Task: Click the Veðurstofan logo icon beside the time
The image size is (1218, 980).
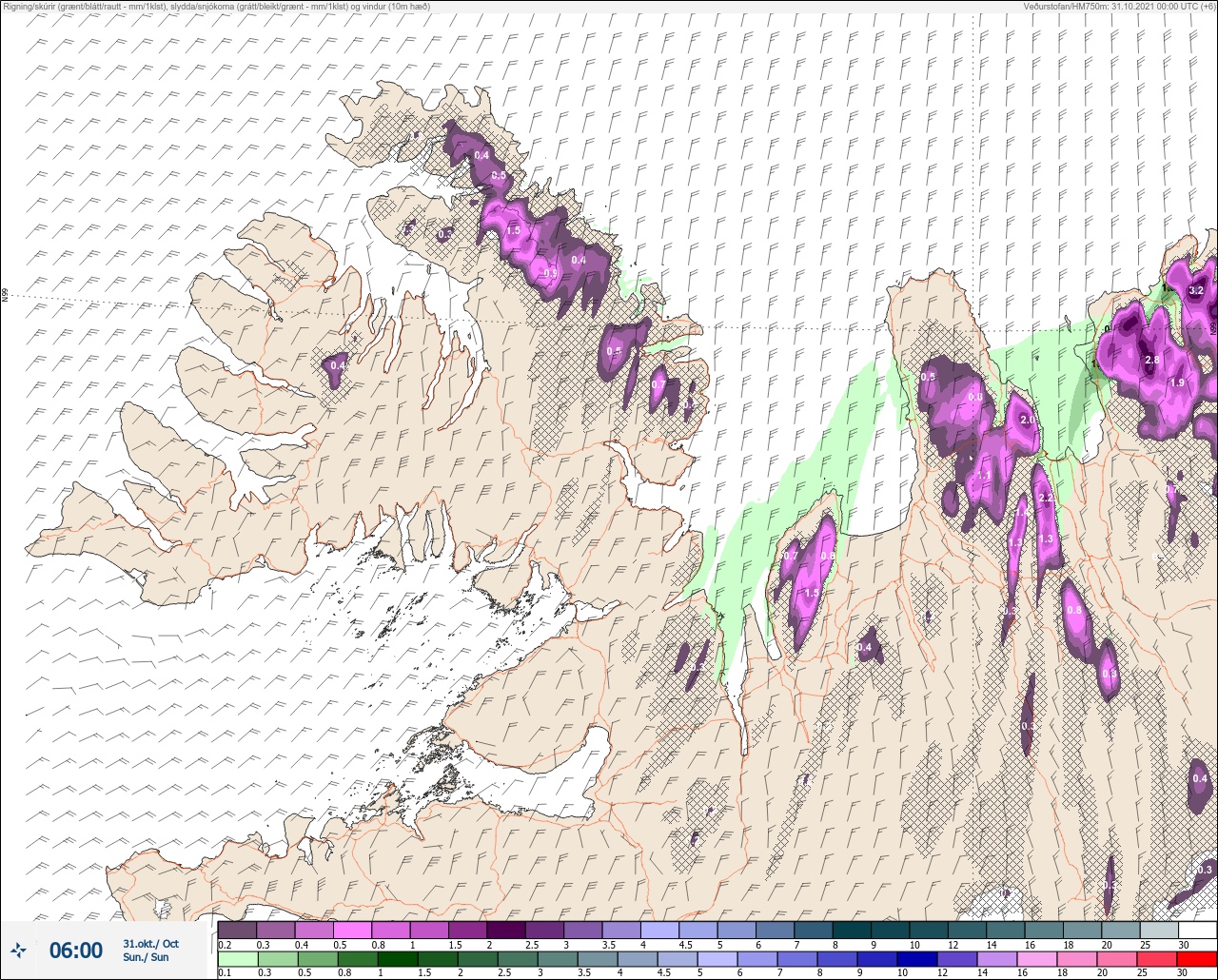Action: [x=18, y=950]
